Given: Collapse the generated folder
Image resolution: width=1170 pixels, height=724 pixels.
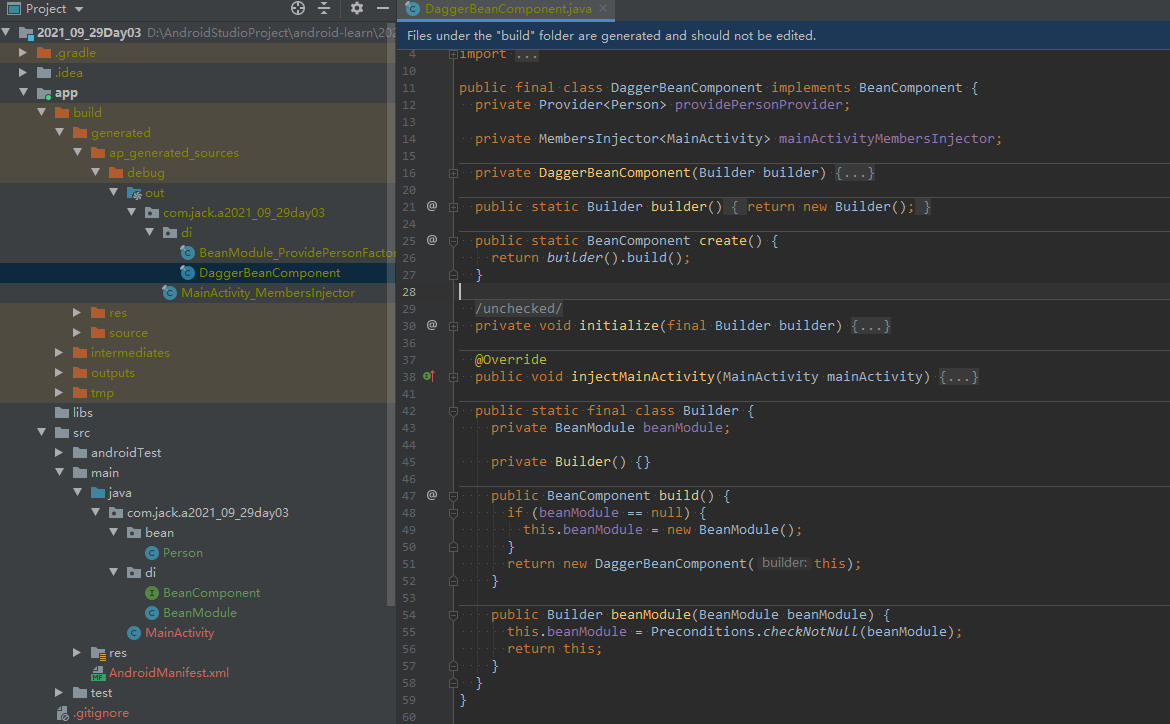Looking at the screenshot, I should click(60, 132).
